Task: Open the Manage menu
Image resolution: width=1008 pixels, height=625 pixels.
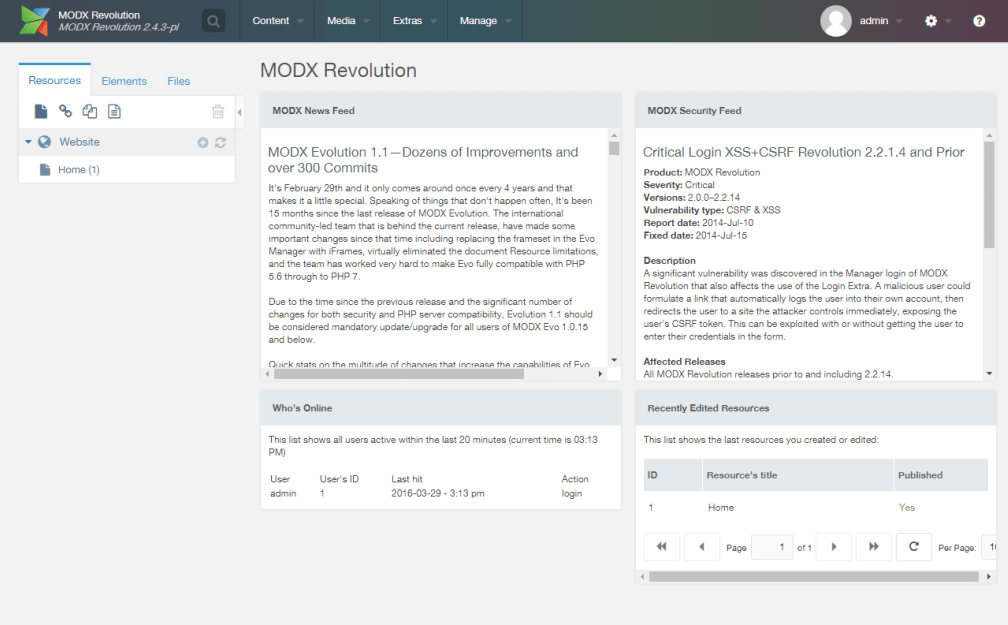Action: tap(485, 21)
